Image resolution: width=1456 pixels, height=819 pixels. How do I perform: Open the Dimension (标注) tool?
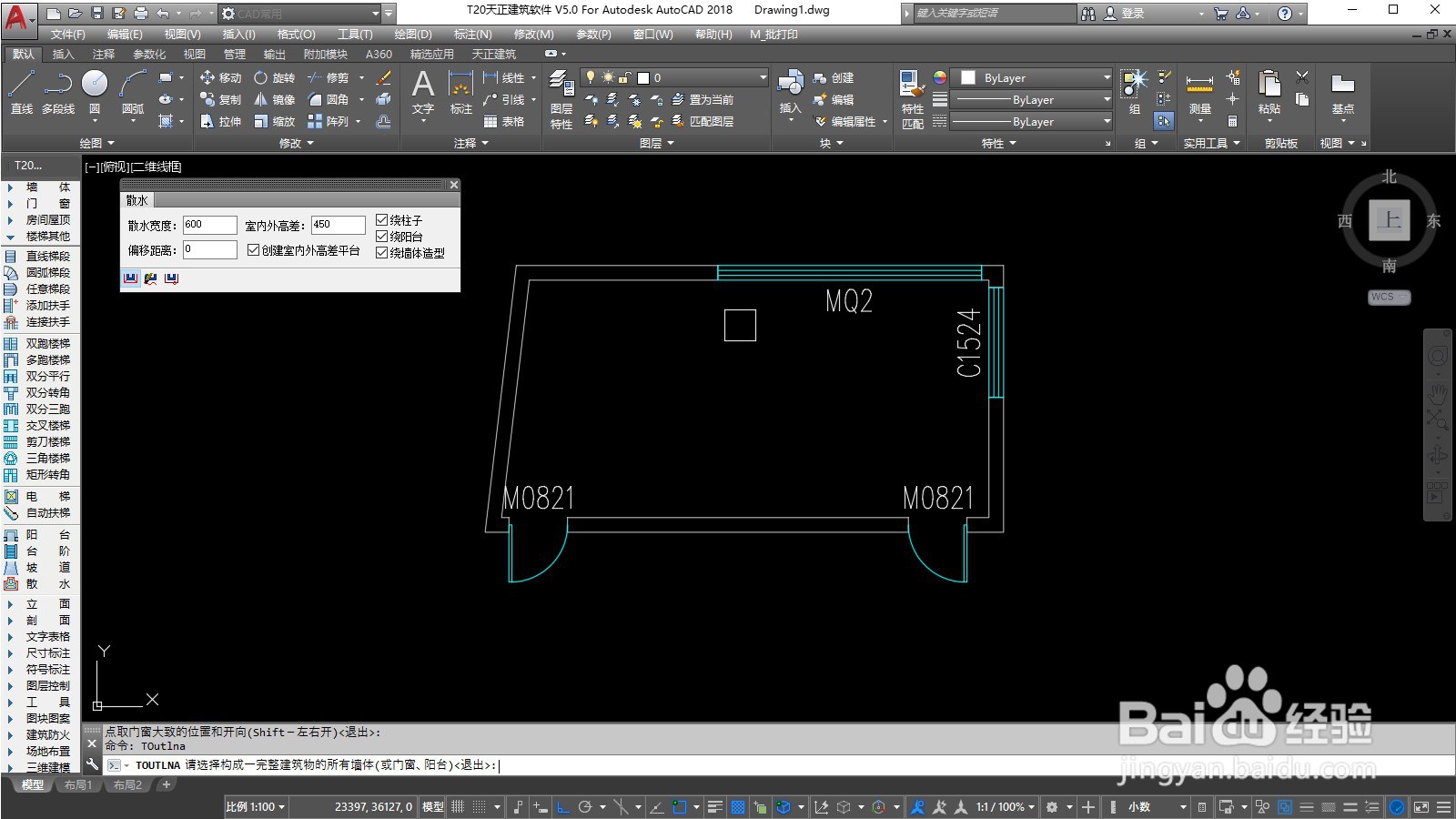tap(461, 93)
